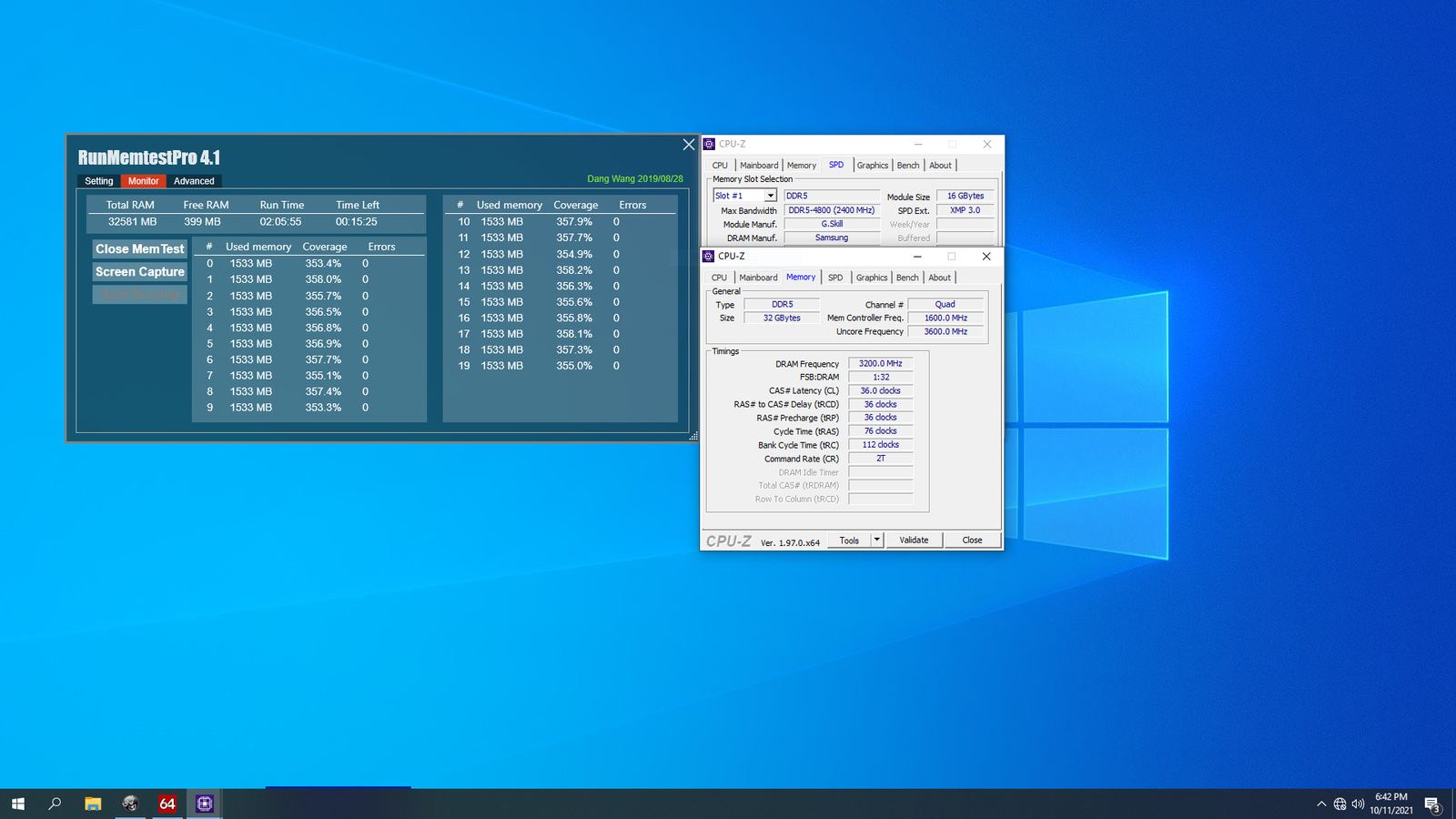
Task: Click the Windows Search icon
Action: coord(54,804)
